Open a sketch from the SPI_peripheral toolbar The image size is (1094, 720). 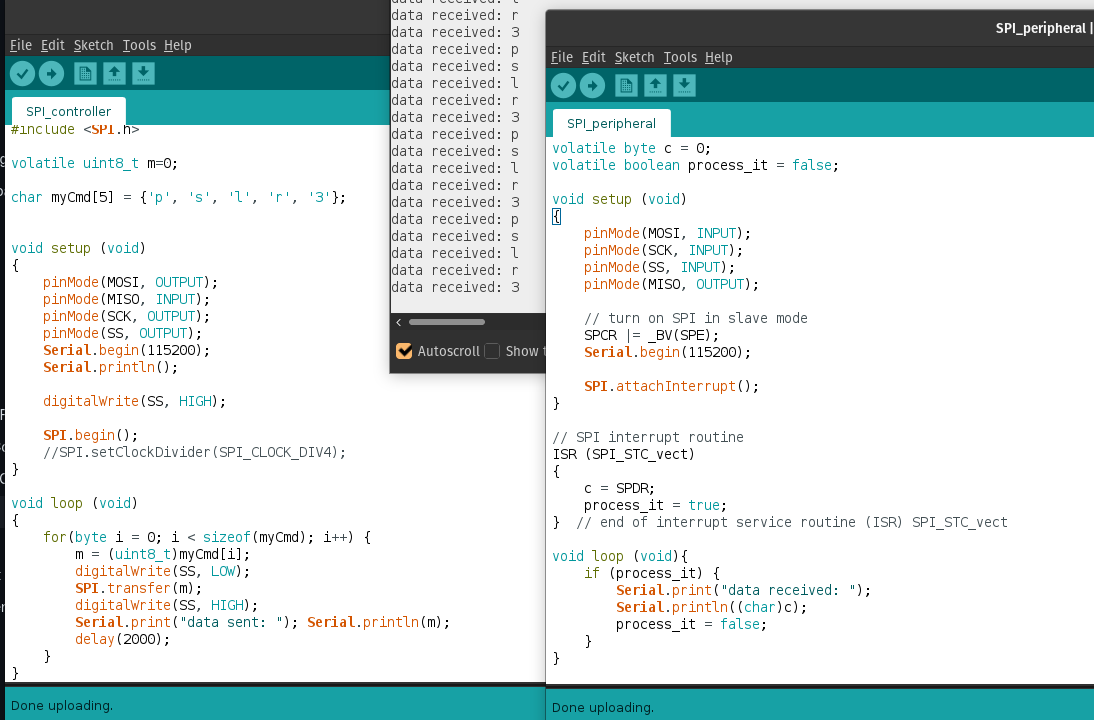click(655, 85)
